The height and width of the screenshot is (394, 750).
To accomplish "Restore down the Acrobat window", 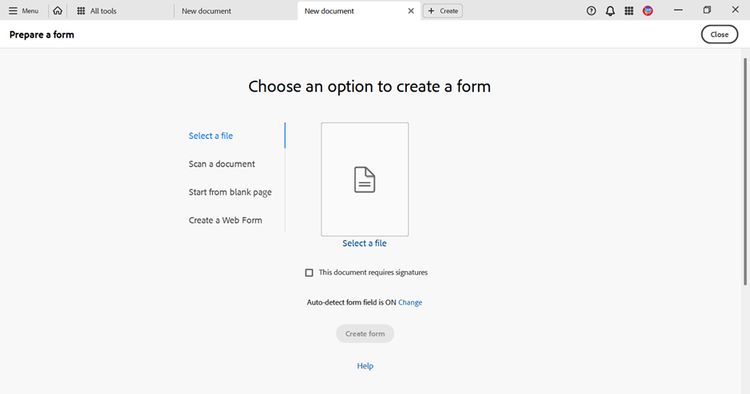I will coord(707,10).
